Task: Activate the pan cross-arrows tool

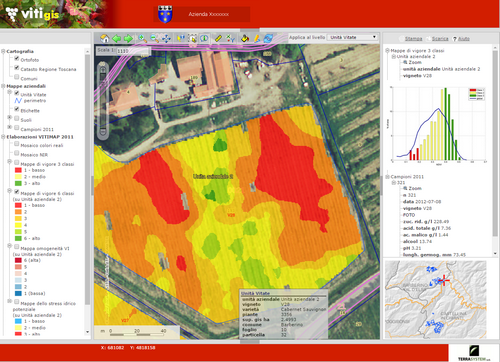Action: pos(166,38)
